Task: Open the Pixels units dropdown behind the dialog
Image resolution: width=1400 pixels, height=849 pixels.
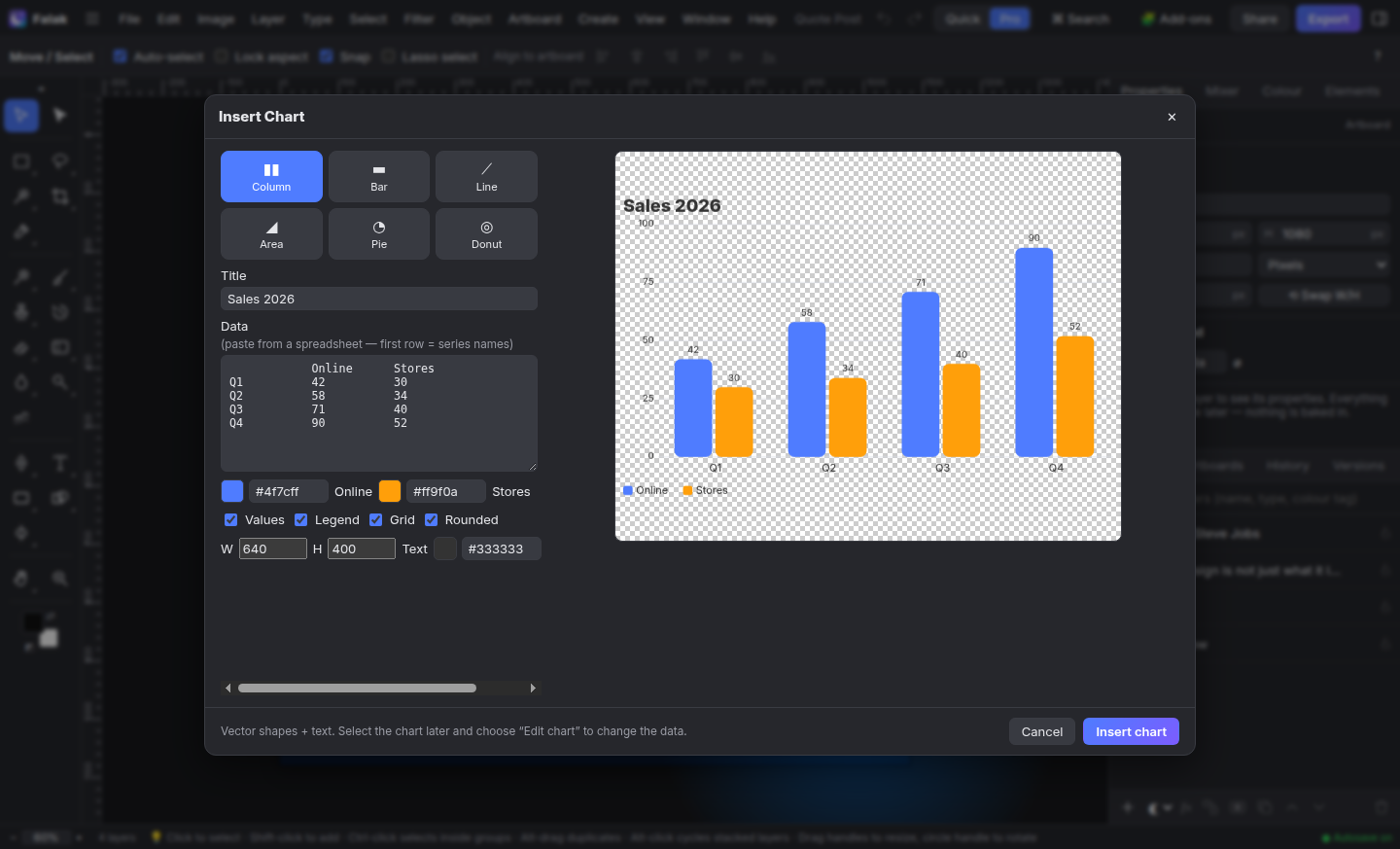Action: tap(1325, 265)
